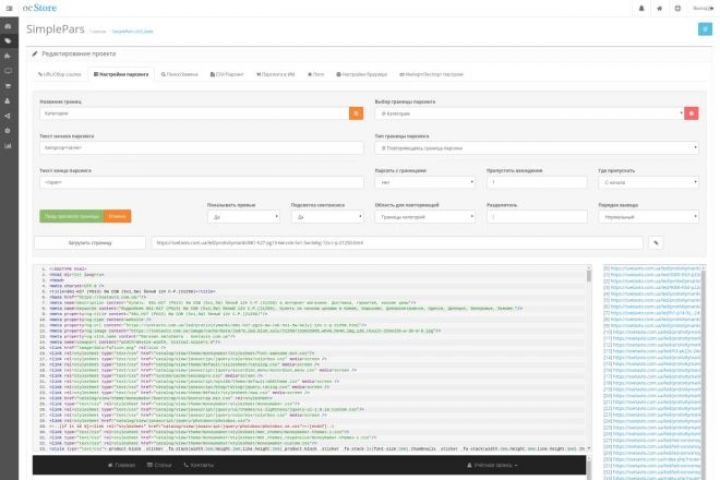Click the Загрузить страницу button
720x480 pixels.
90,243
